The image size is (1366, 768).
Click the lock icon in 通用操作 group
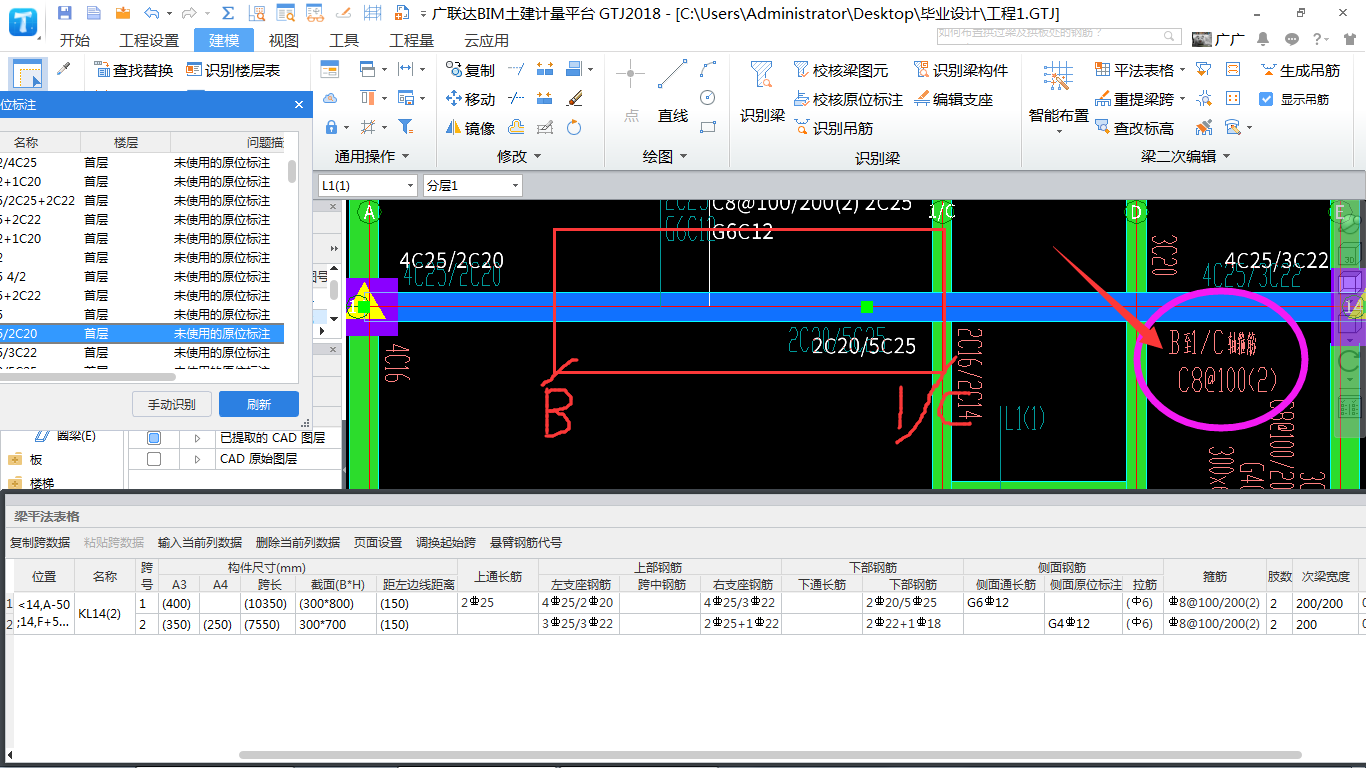point(331,127)
